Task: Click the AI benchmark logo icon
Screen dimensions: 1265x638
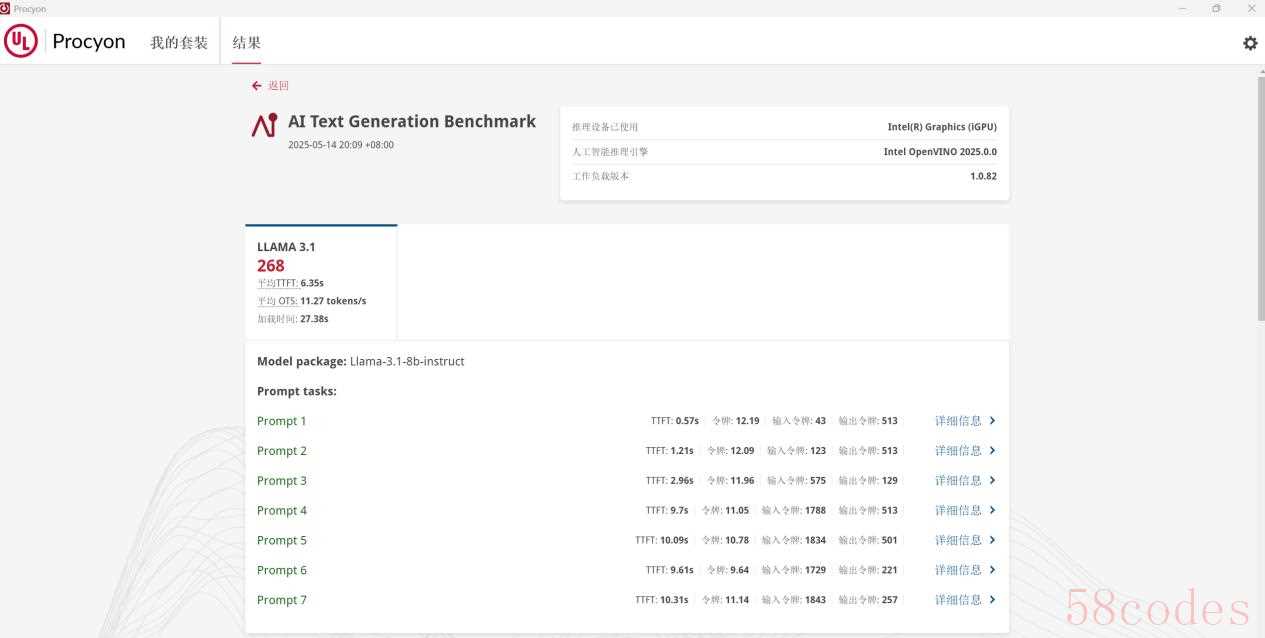Action: click(x=264, y=124)
